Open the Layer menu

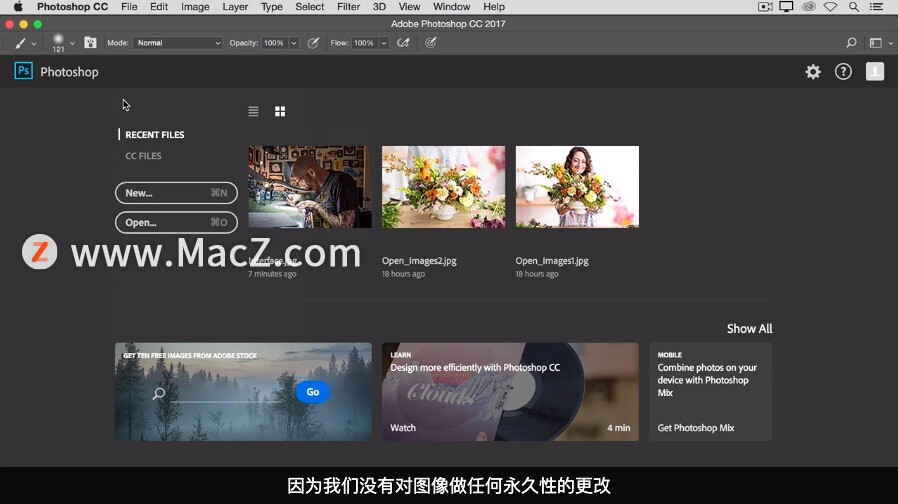click(x=235, y=7)
